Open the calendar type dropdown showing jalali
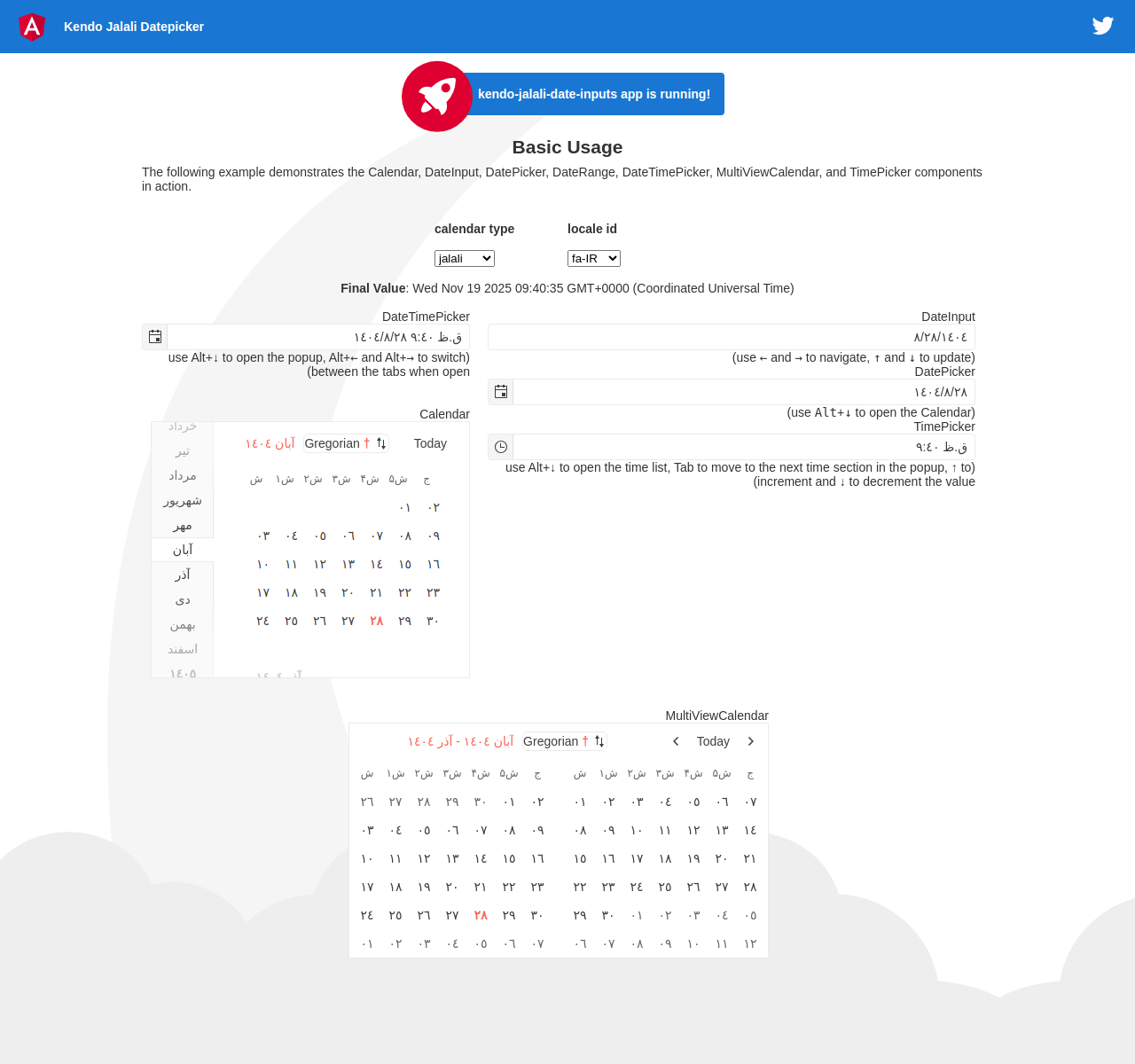The image size is (1135, 1064). click(465, 258)
